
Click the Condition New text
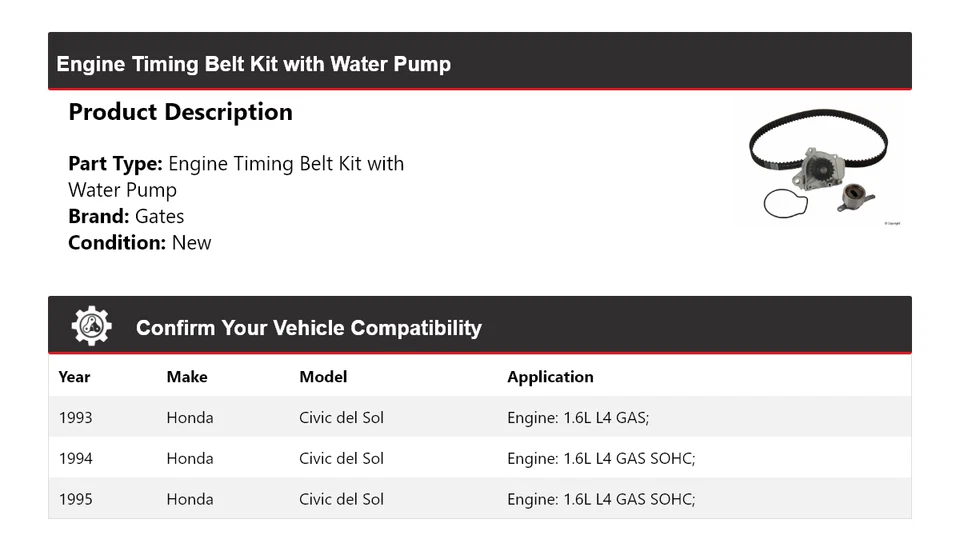[x=139, y=242]
